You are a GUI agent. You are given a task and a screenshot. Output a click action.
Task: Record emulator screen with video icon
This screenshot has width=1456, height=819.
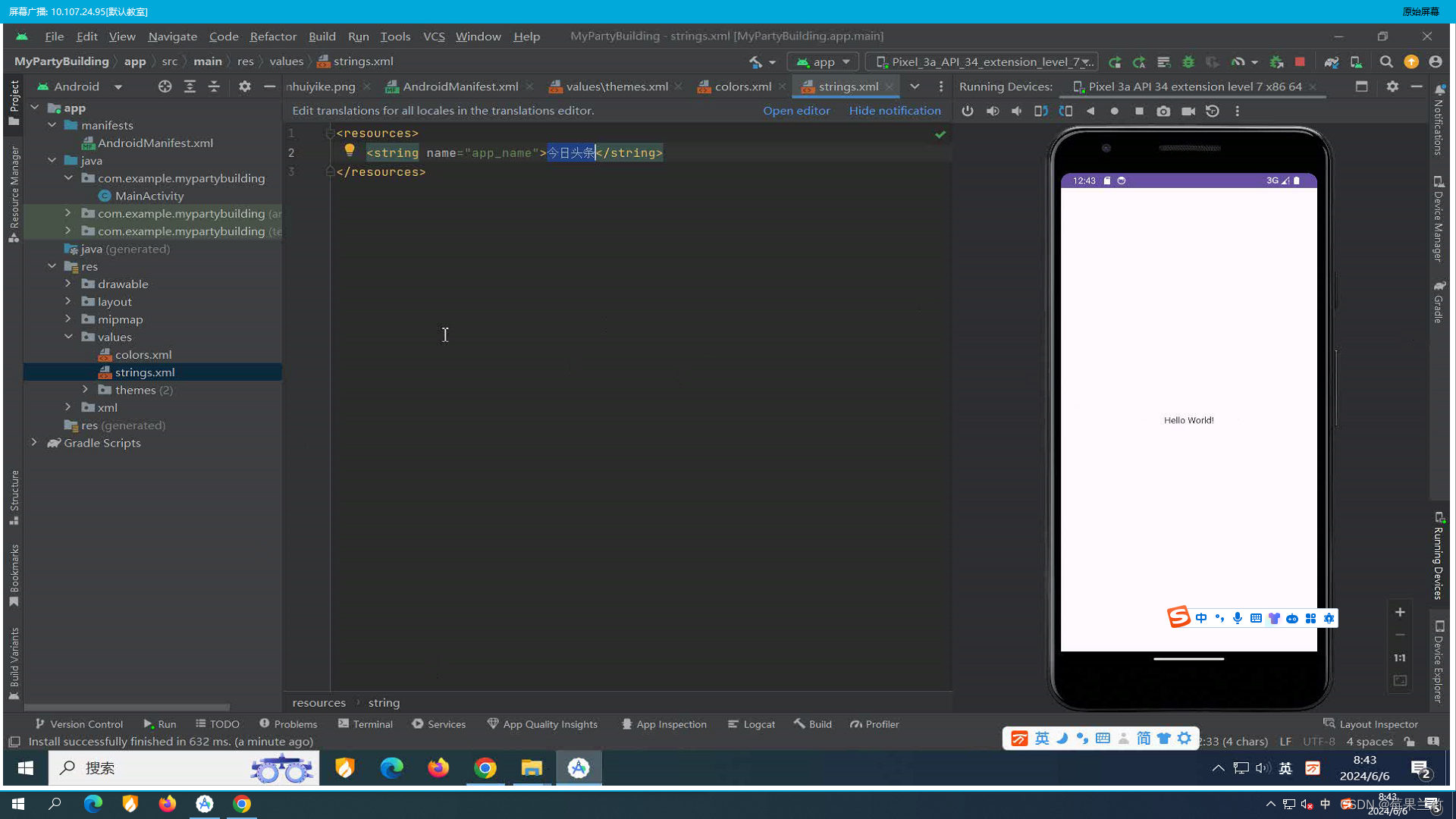click(1188, 111)
